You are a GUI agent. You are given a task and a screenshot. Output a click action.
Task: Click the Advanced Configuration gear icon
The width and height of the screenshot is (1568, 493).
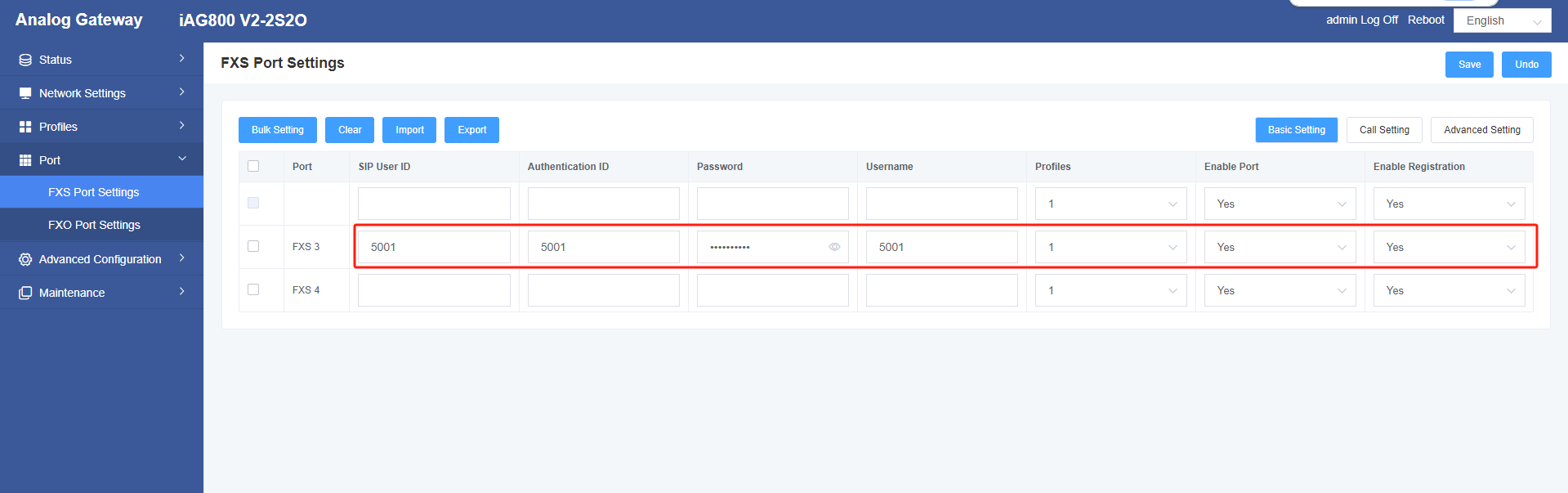tap(25, 259)
